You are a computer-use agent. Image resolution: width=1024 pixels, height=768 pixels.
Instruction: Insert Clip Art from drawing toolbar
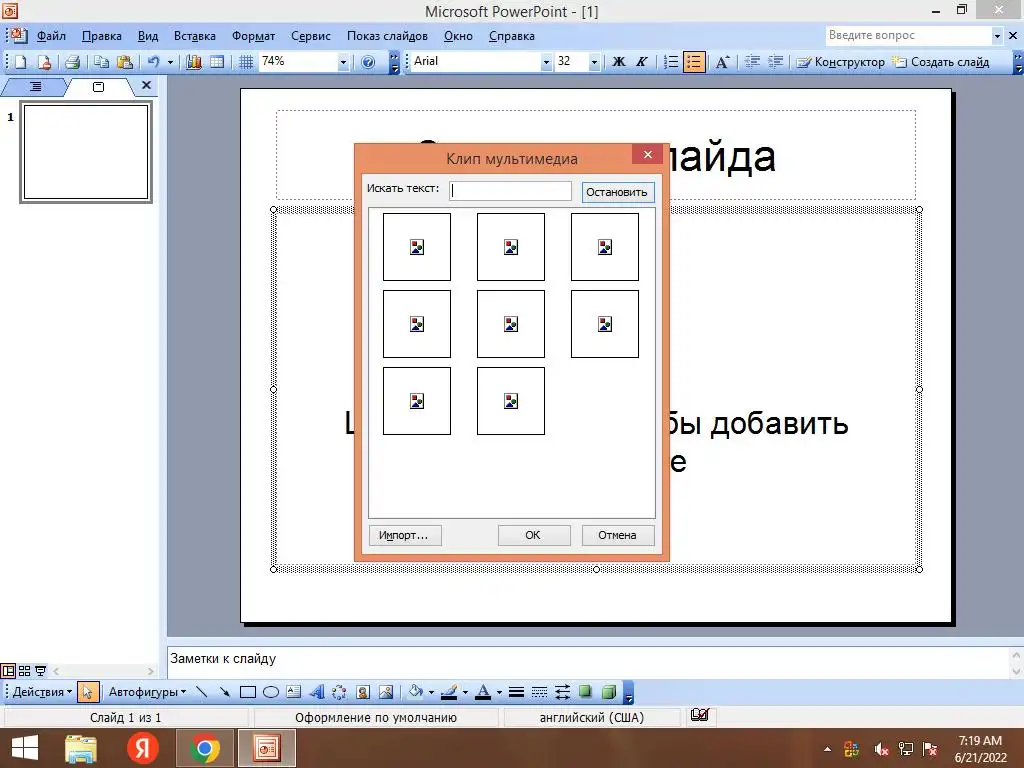click(363, 692)
